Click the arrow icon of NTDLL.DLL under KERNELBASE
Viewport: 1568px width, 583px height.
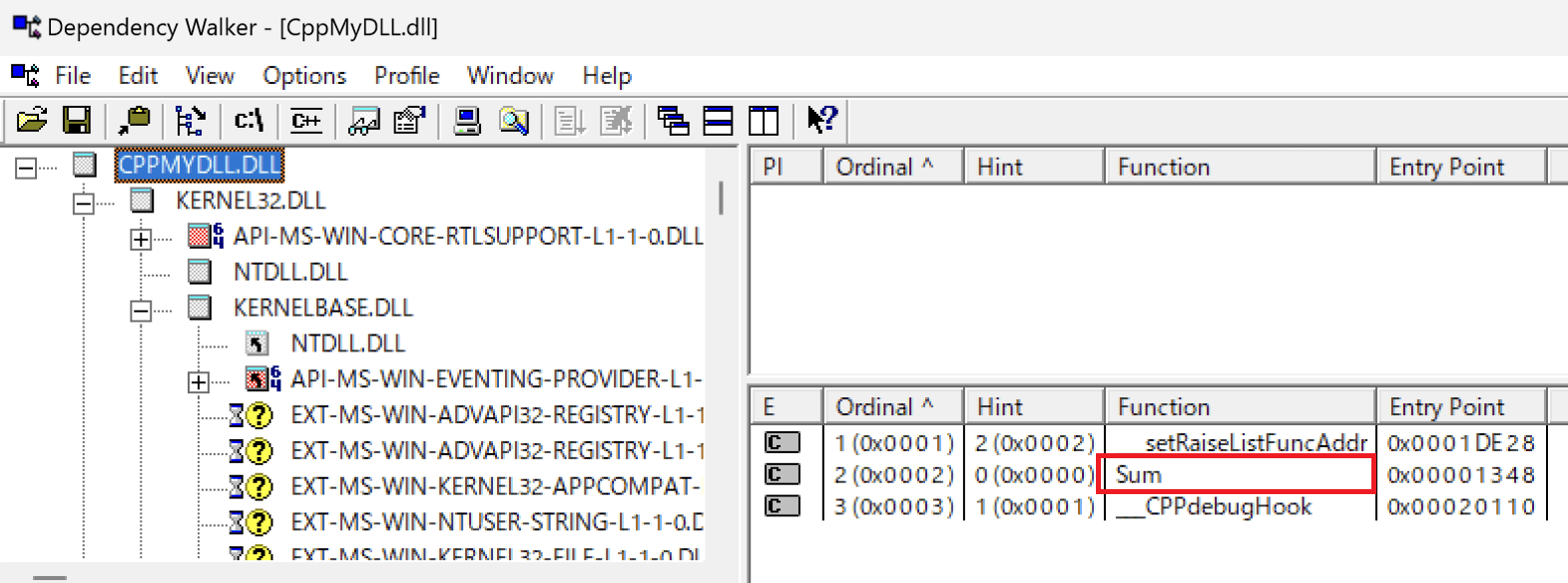(258, 343)
